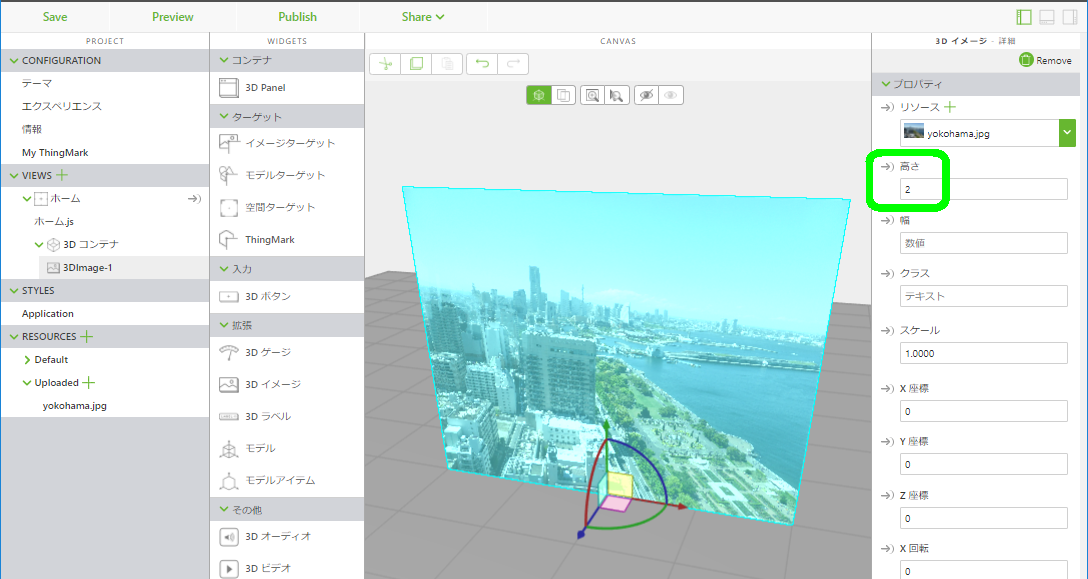The height and width of the screenshot is (579, 1088).
Task: Add a new view with VIEWS plus
Action: tap(62, 175)
